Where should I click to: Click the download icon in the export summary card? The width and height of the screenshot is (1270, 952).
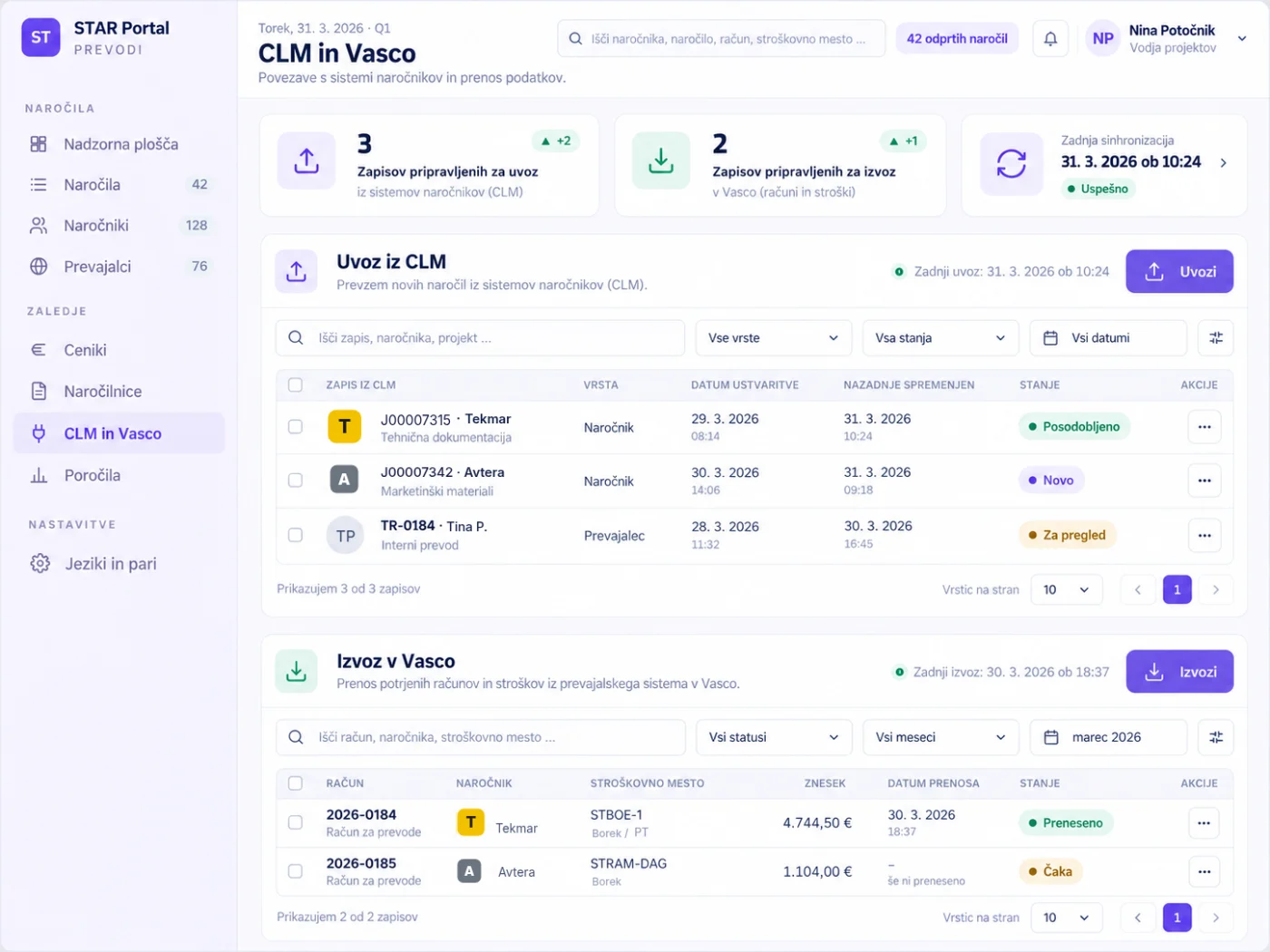(661, 161)
